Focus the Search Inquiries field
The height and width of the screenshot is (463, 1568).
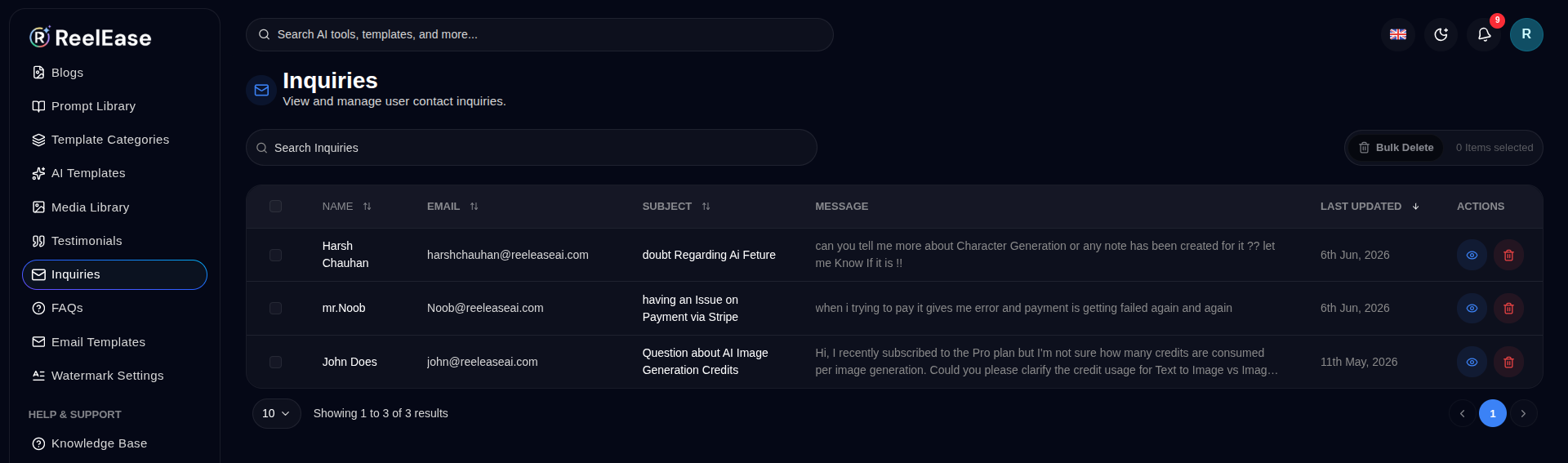tap(531, 148)
